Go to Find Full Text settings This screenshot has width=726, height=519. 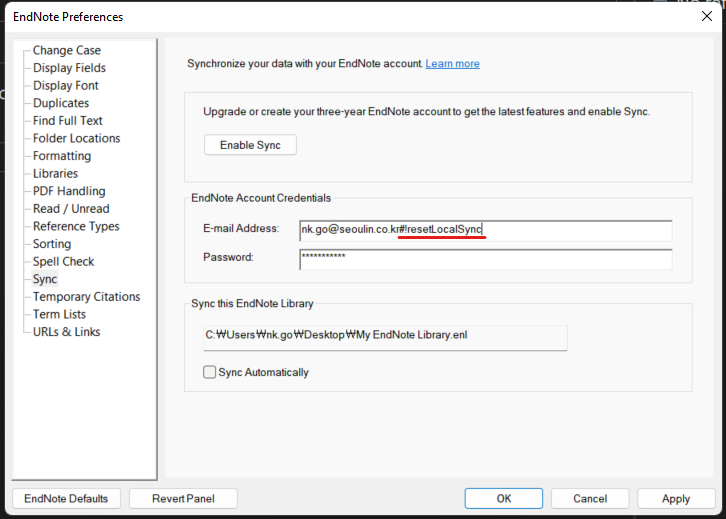click(68, 120)
